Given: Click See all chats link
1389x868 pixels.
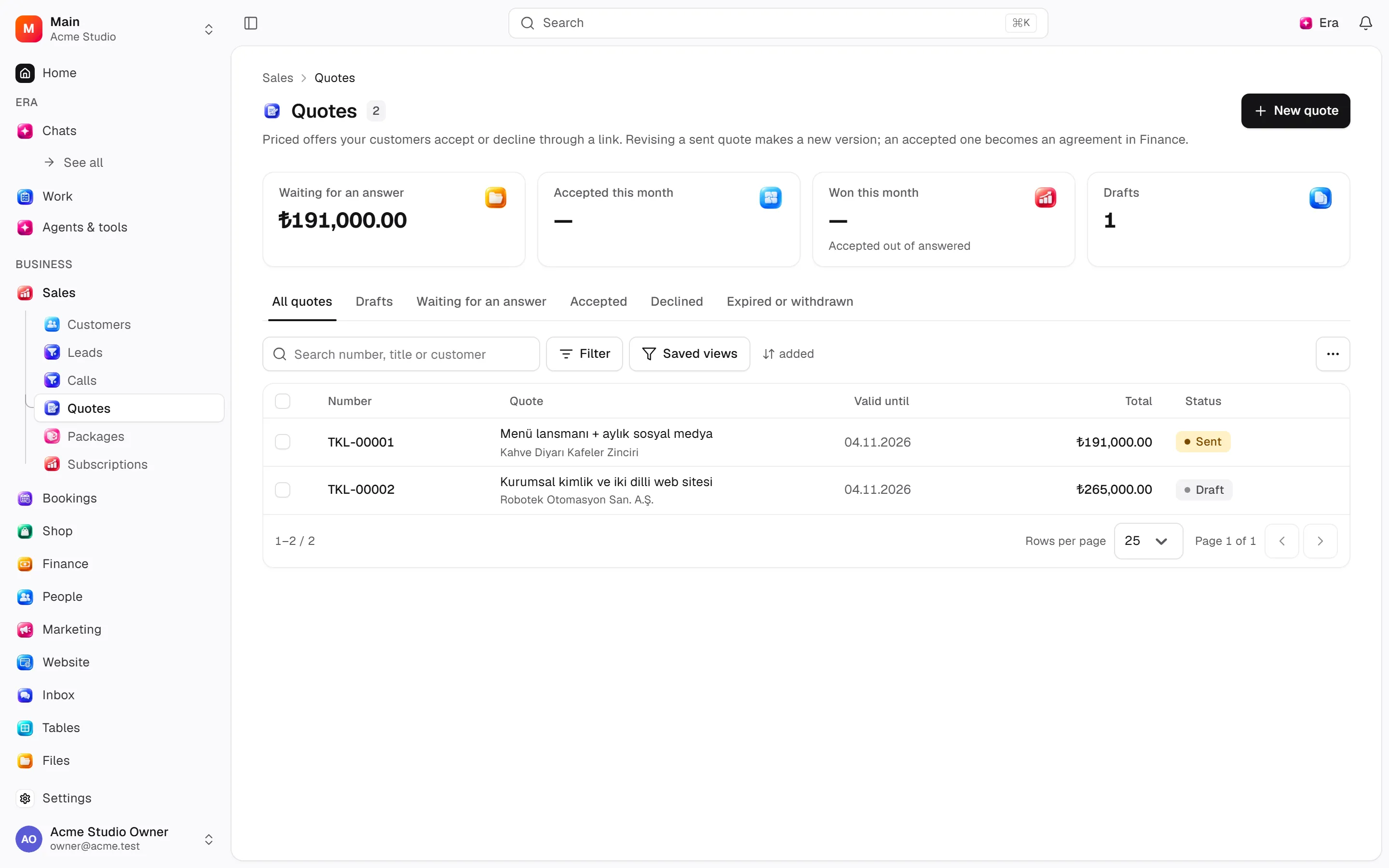Looking at the screenshot, I should coord(73,163).
